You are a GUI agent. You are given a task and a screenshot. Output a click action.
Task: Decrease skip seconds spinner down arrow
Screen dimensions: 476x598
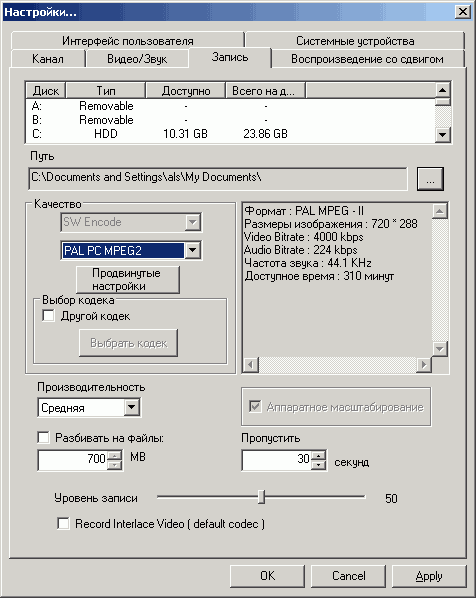[x=318, y=465]
